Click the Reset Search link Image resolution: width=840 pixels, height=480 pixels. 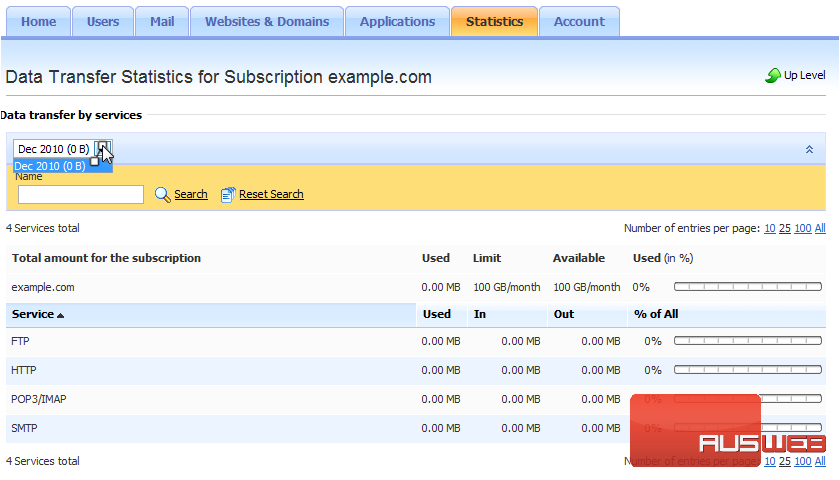point(271,195)
